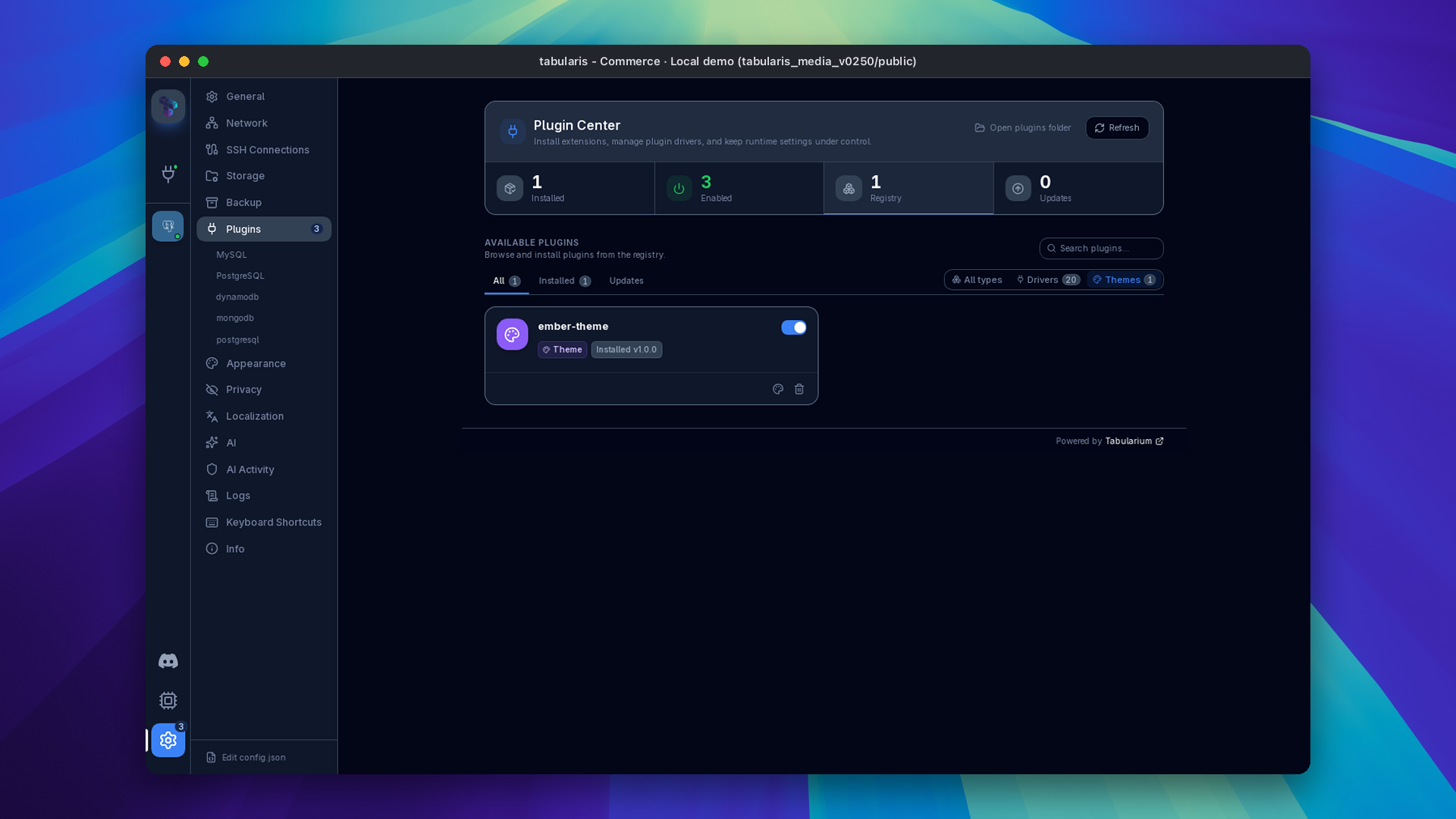Image resolution: width=1456 pixels, height=819 pixels.
Task: Filter by All types
Action: (977, 280)
